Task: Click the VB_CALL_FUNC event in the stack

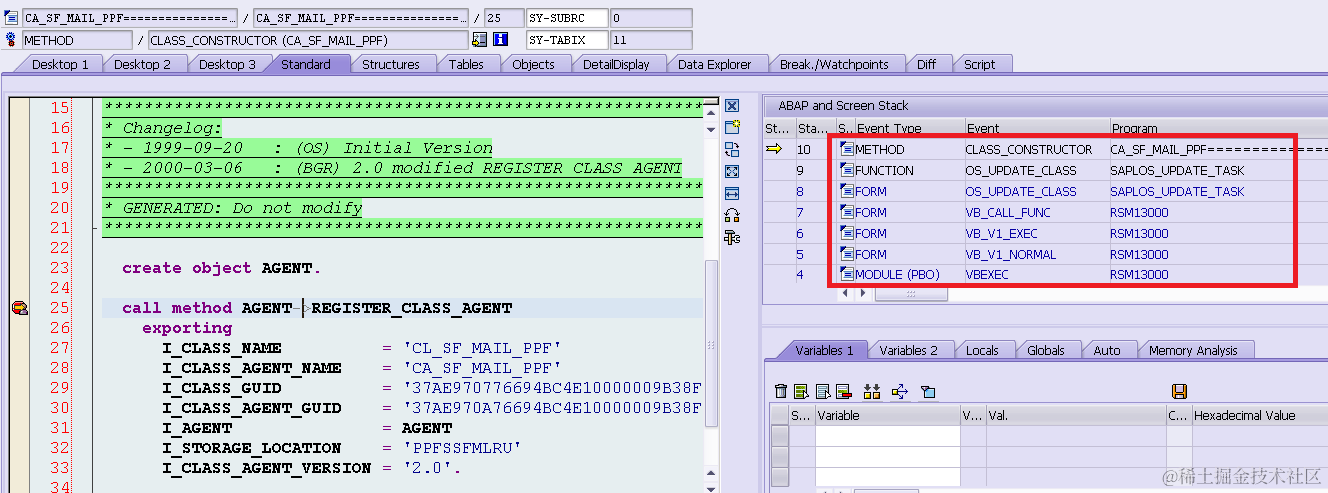Action: (x=1008, y=212)
